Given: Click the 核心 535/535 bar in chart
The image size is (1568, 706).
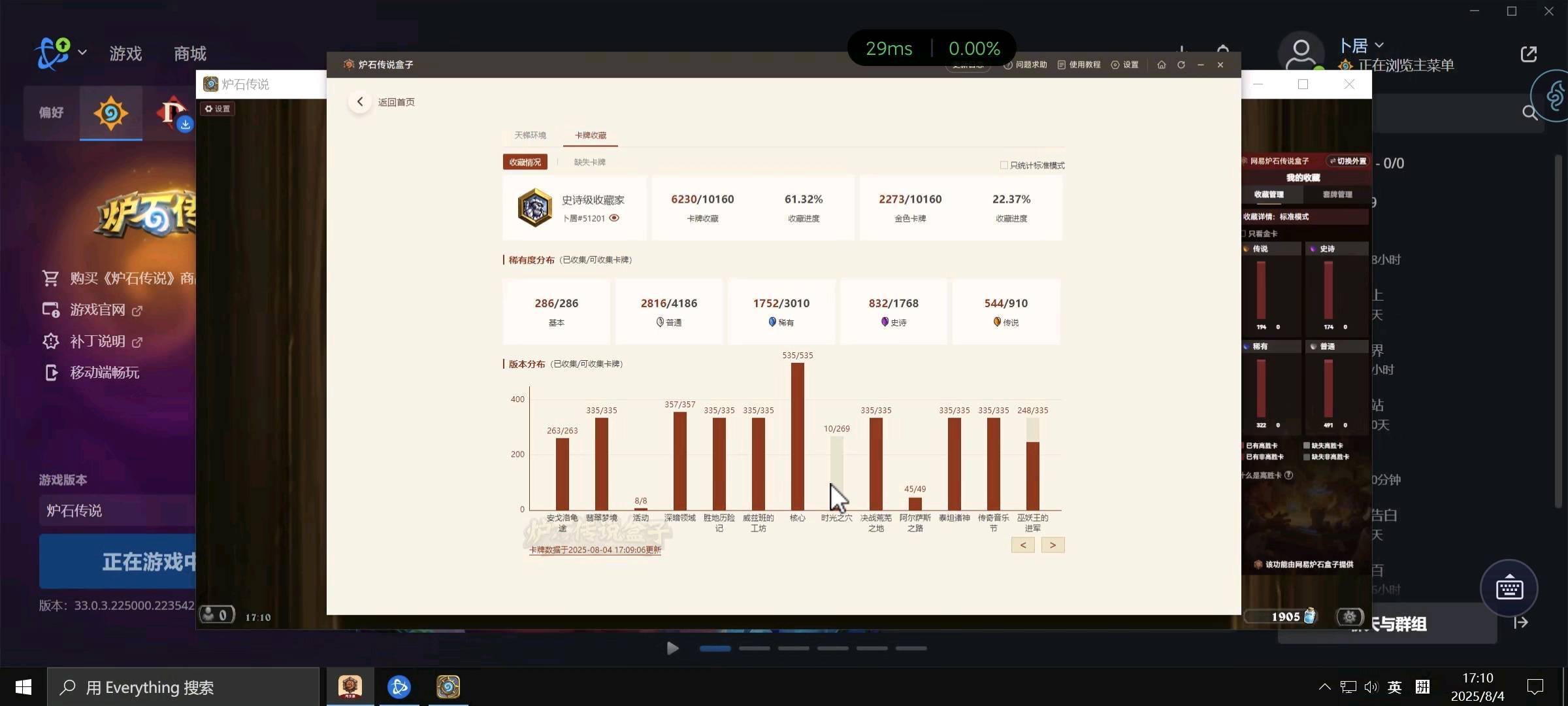Looking at the screenshot, I should [x=798, y=436].
